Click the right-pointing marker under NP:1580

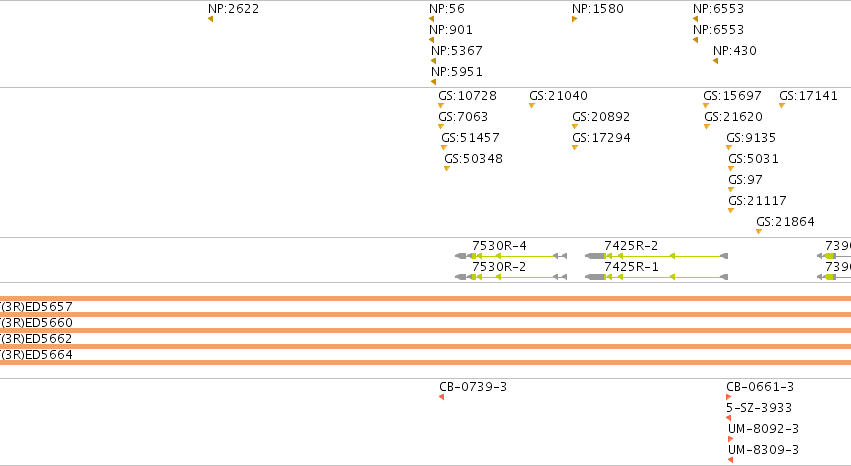[574, 19]
